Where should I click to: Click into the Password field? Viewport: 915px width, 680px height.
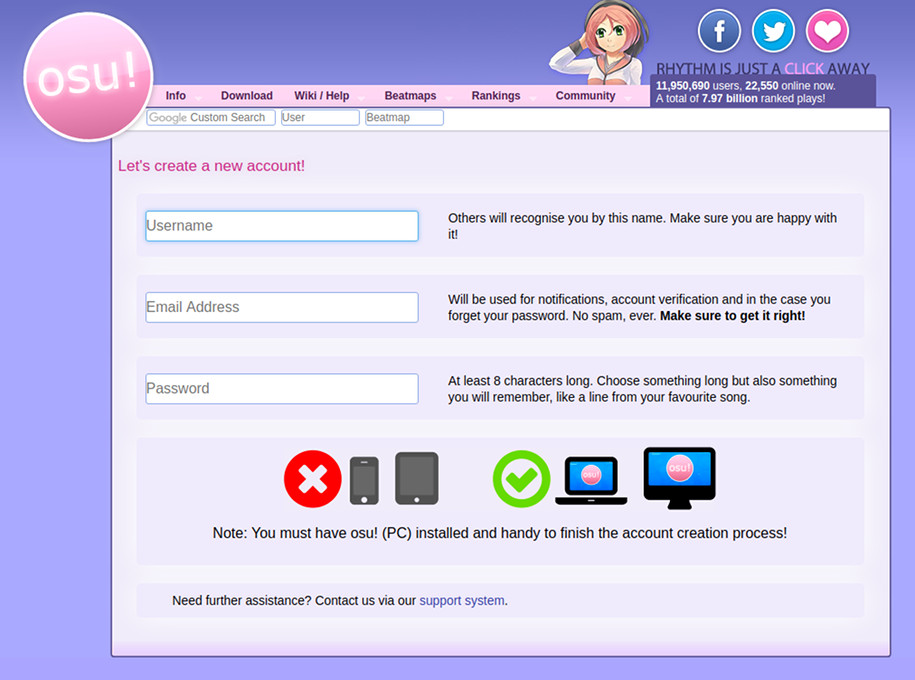click(282, 389)
